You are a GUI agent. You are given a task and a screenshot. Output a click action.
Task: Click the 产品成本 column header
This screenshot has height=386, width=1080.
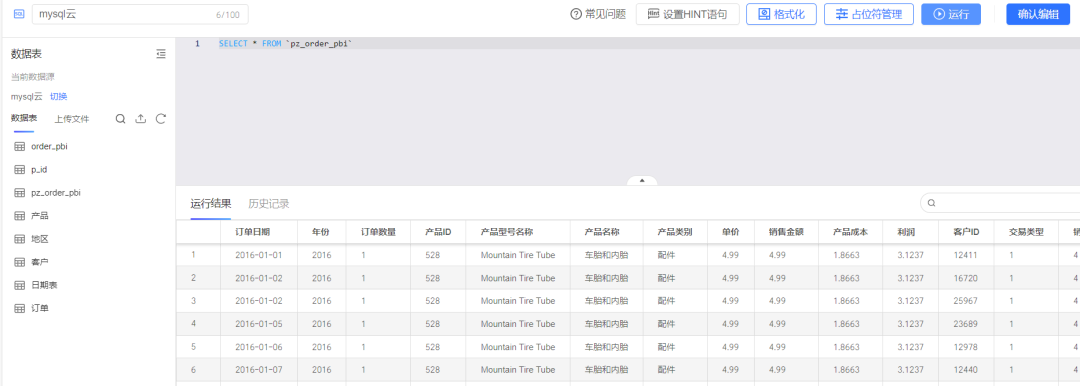[x=851, y=232]
